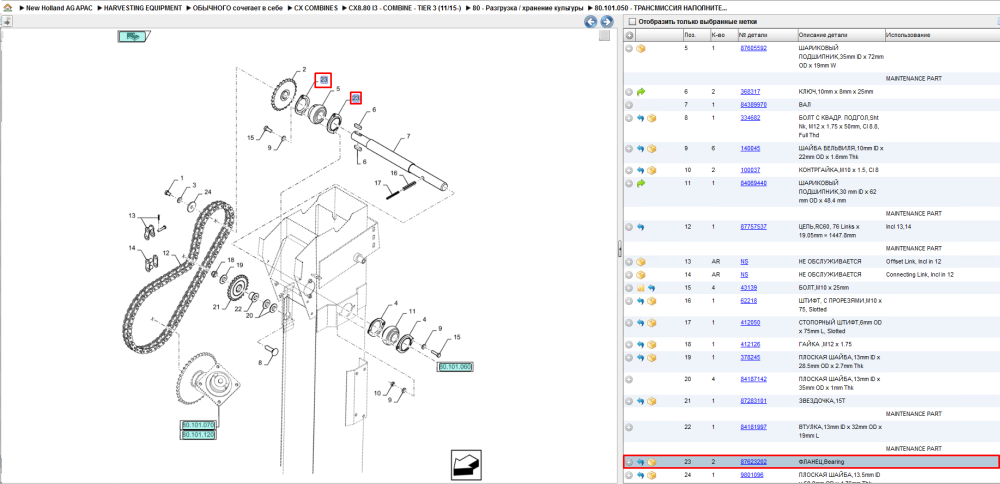Open HARVESTING EQUIPMENT breadcrumb
This screenshot has width=1000, height=484.
pos(143,8)
